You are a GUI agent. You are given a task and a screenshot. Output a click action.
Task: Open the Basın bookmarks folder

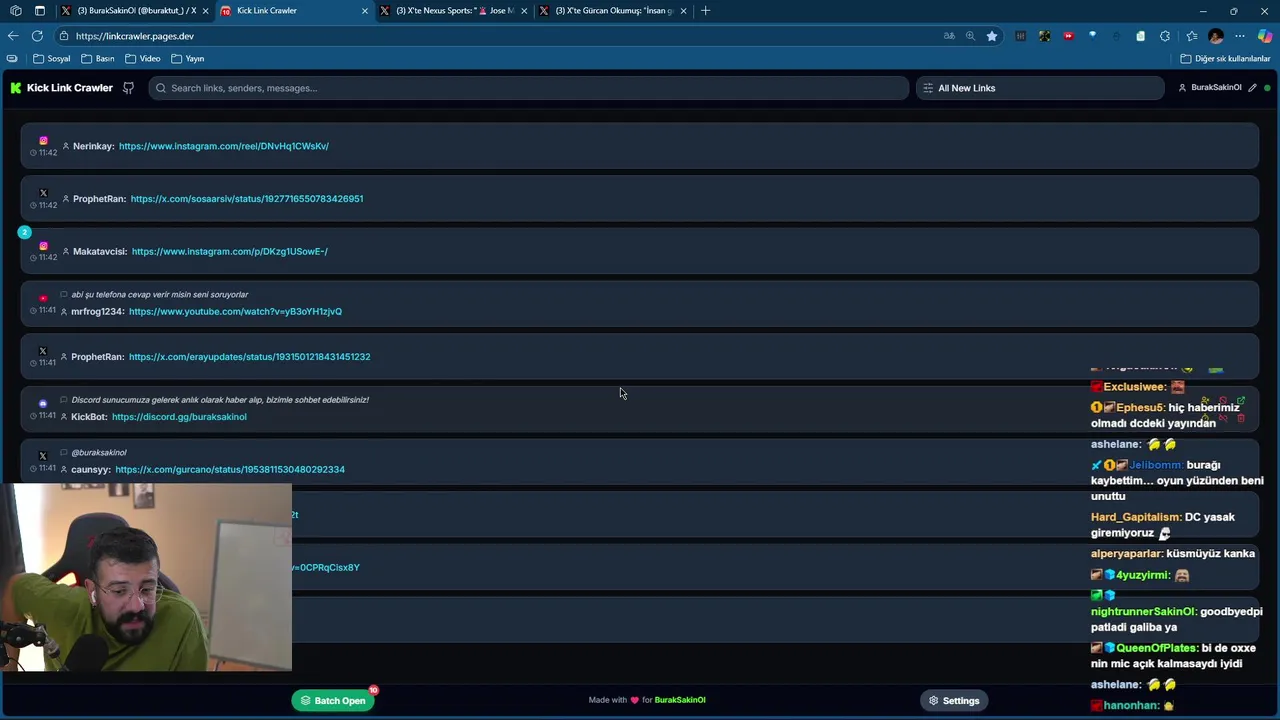click(98, 59)
